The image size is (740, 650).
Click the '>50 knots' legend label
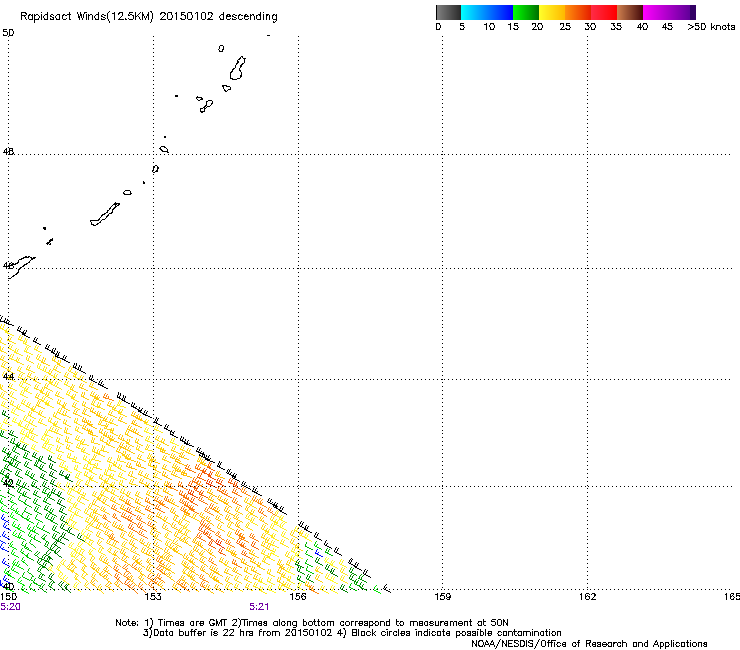coord(711,27)
